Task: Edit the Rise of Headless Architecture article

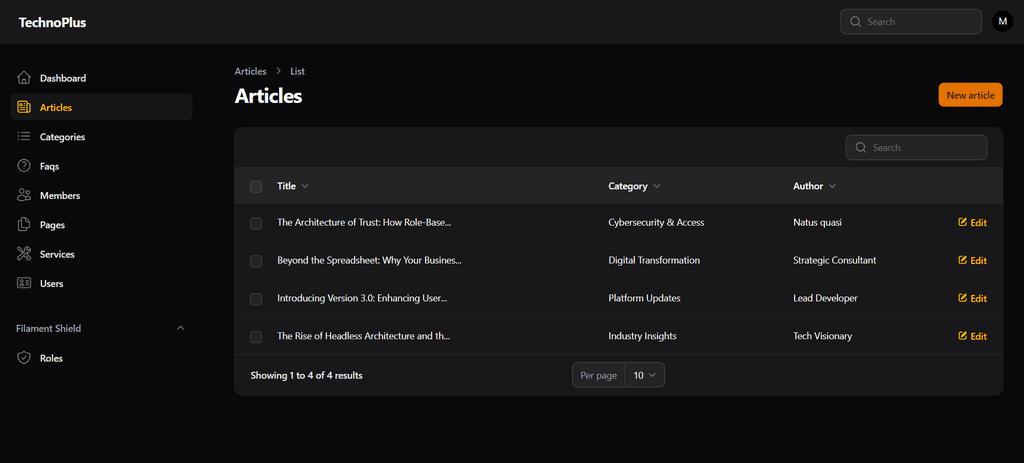Action: [x=972, y=336]
